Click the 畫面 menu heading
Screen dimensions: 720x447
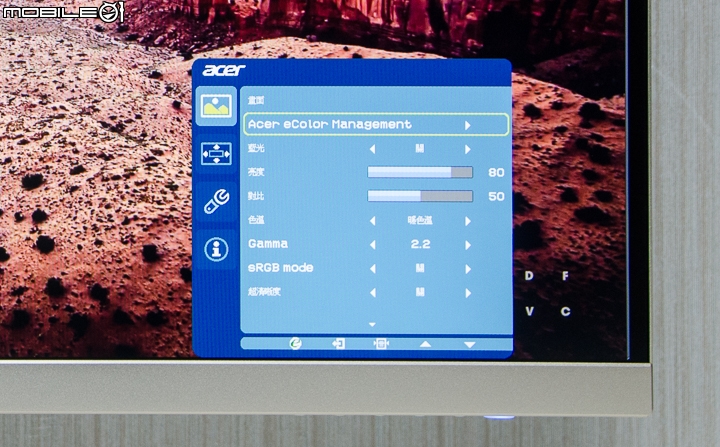256,100
